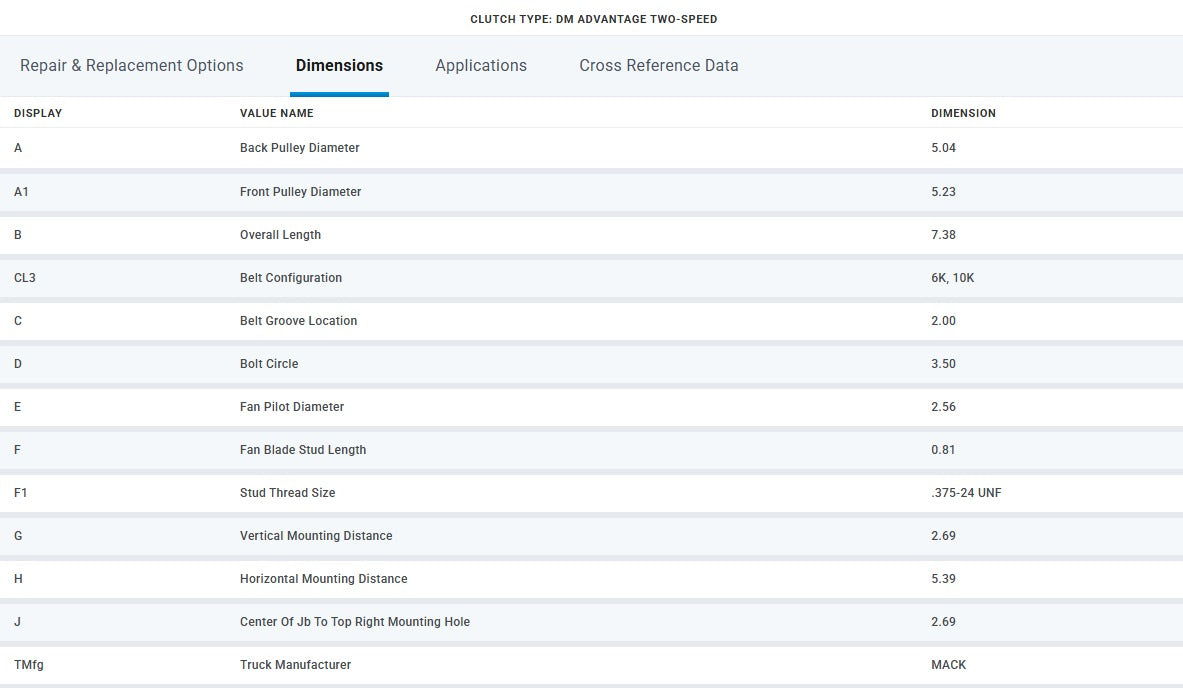
Task: Click the F1 display code
Action: click(x=20, y=493)
